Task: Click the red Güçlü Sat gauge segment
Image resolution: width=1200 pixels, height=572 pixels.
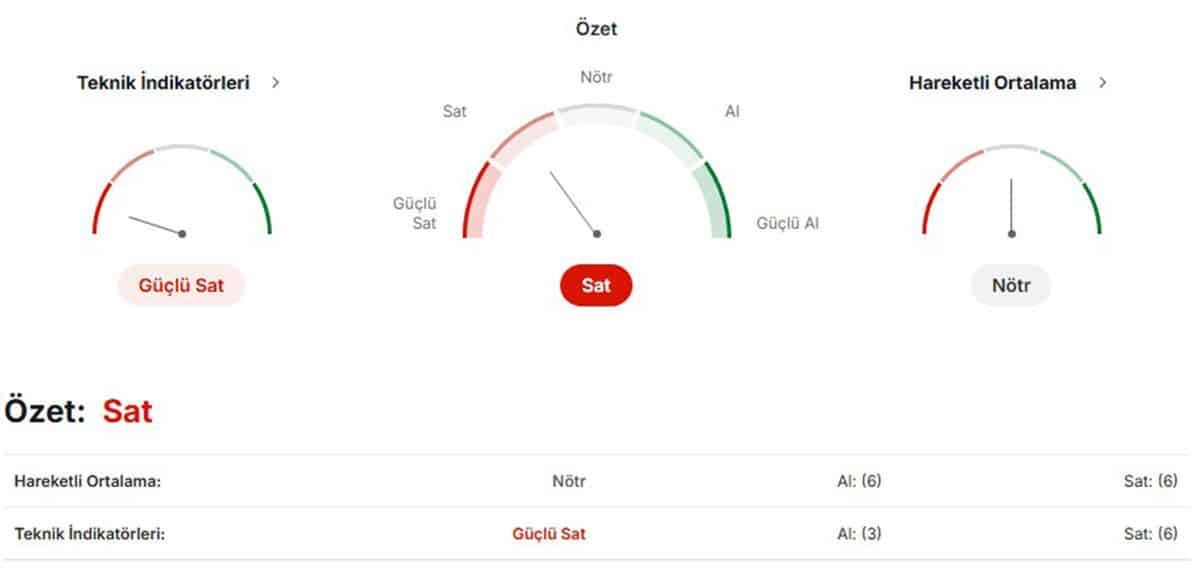Action: point(477,198)
